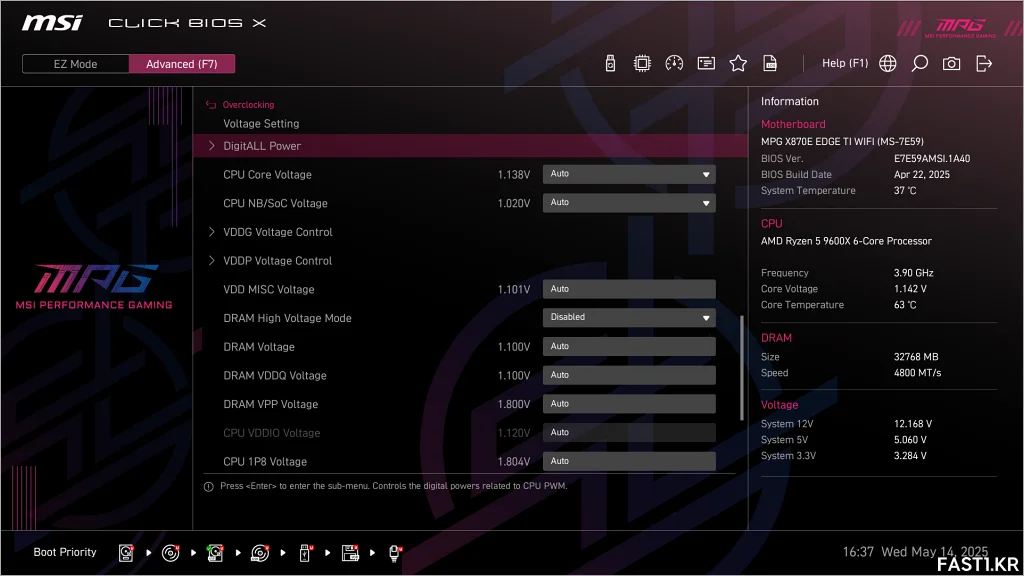Select the USB optical disc boot icon
Image resolution: width=1024 pixels, height=576 pixels.
pyautogui.click(x=260, y=552)
